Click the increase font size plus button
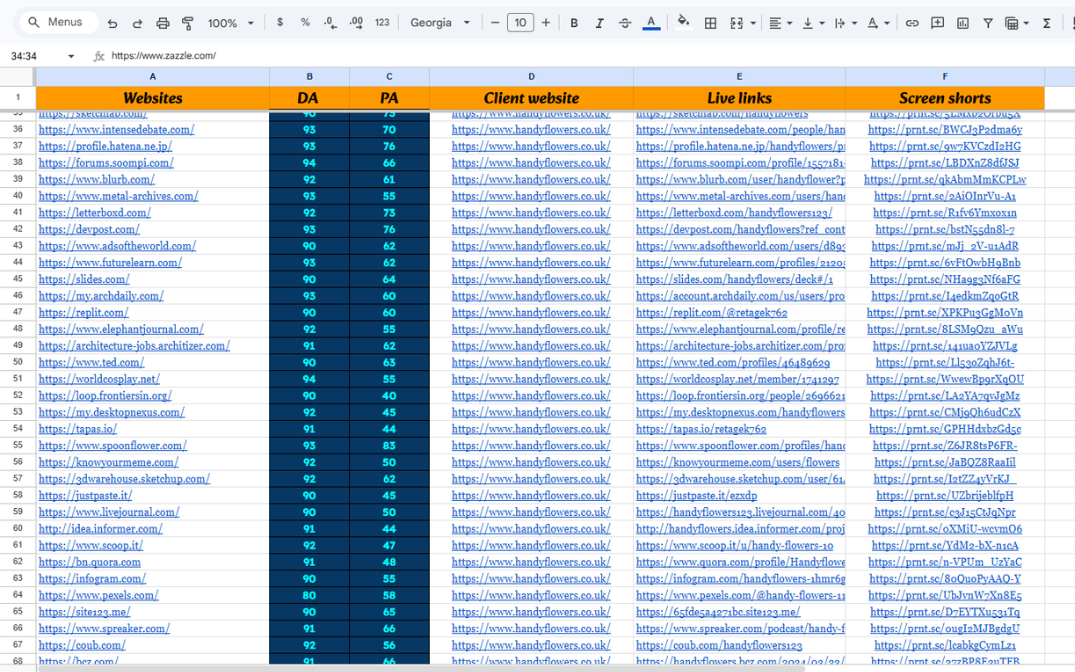The width and height of the screenshot is (1075, 672). 546,23
